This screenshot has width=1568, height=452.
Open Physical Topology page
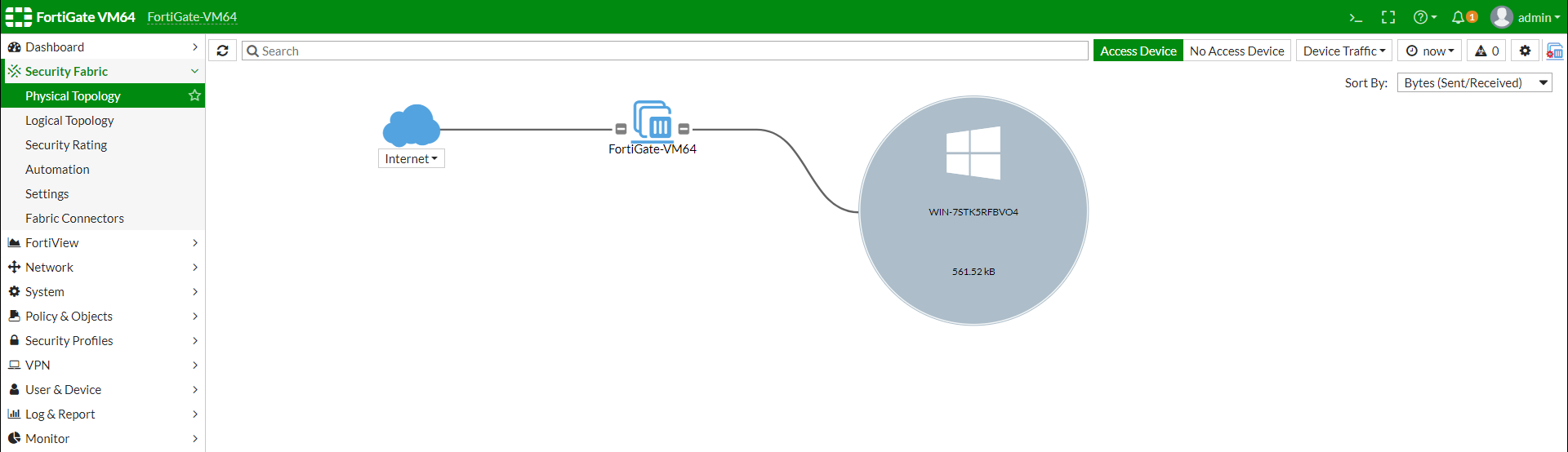(103, 95)
